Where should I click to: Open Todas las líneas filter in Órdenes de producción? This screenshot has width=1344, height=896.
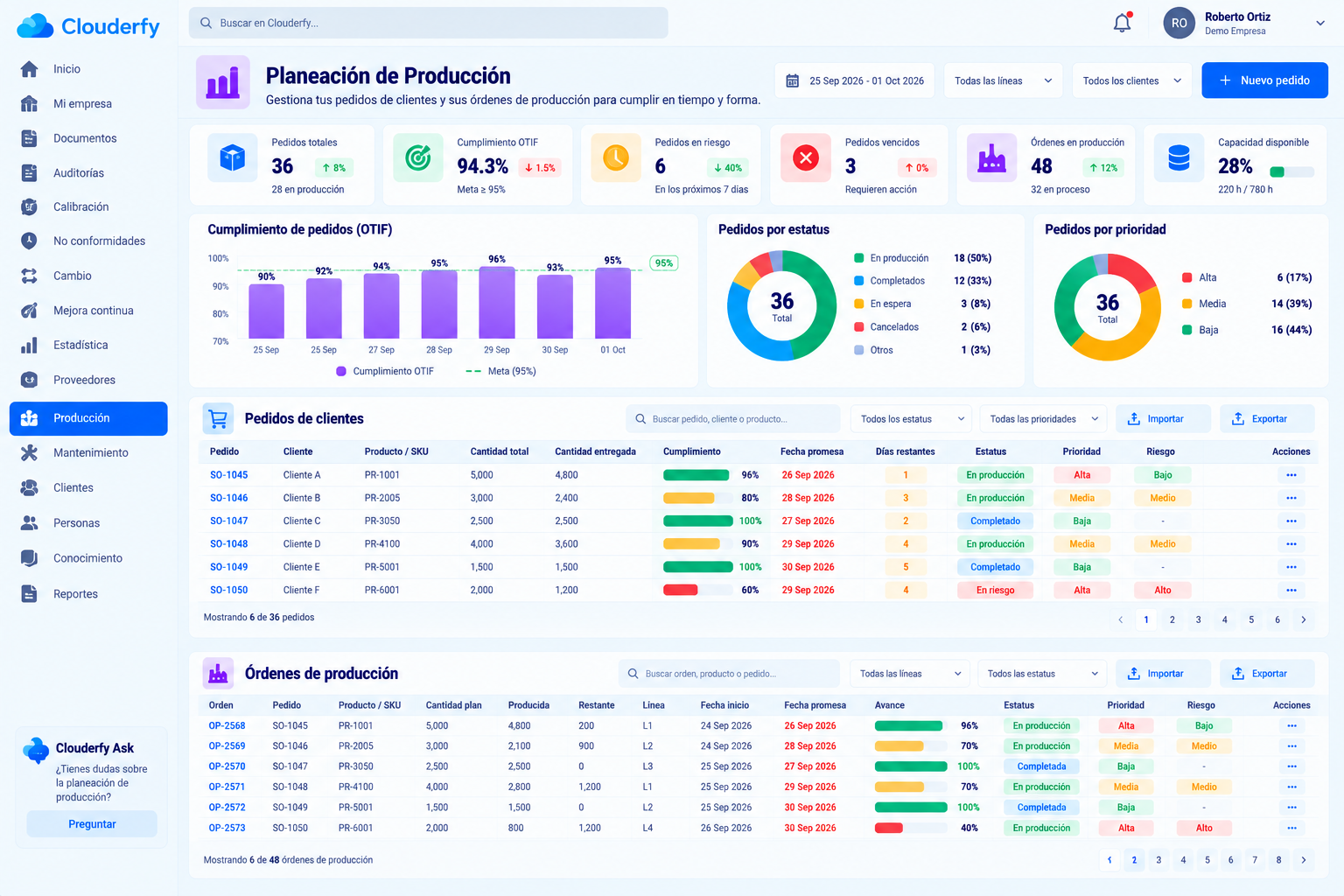click(x=910, y=674)
